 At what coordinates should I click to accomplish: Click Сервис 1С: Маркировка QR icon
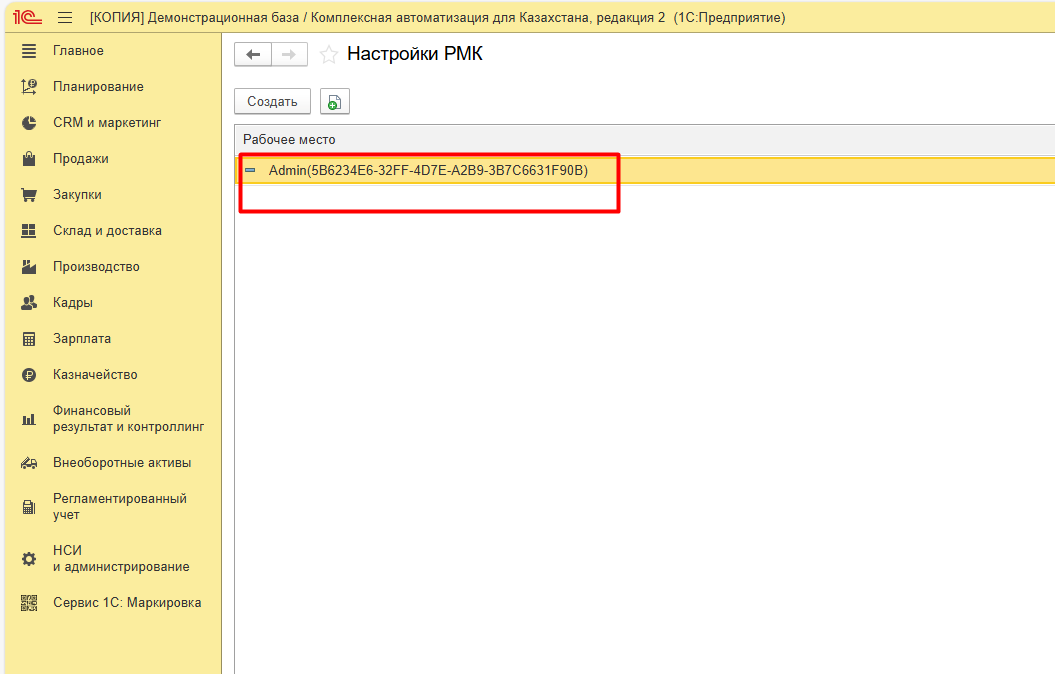click(x=29, y=603)
